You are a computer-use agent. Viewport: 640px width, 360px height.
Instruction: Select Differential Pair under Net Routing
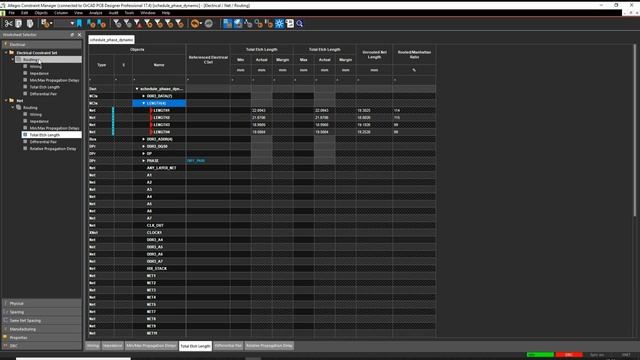[43, 142]
